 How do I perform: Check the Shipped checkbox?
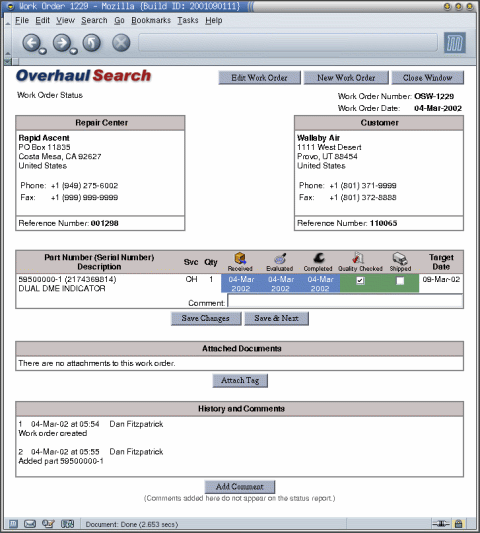[400, 281]
